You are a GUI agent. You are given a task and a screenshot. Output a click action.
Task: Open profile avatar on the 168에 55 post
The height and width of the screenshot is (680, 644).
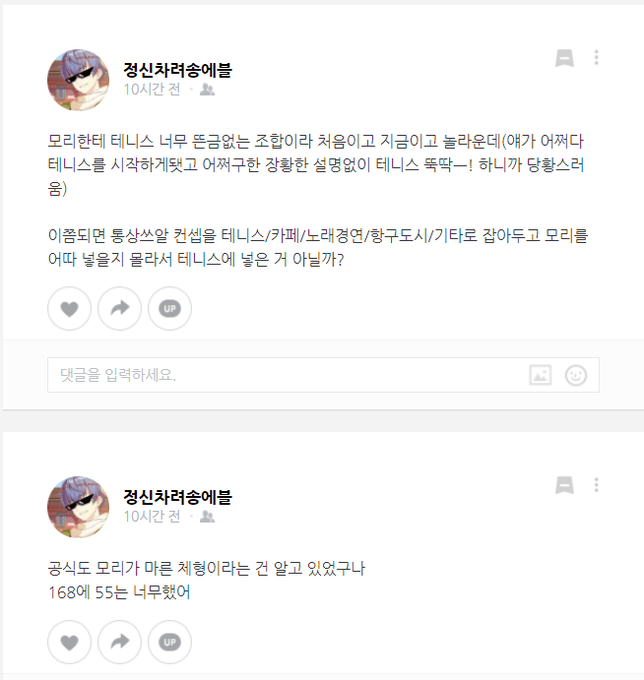pos(78,507)
